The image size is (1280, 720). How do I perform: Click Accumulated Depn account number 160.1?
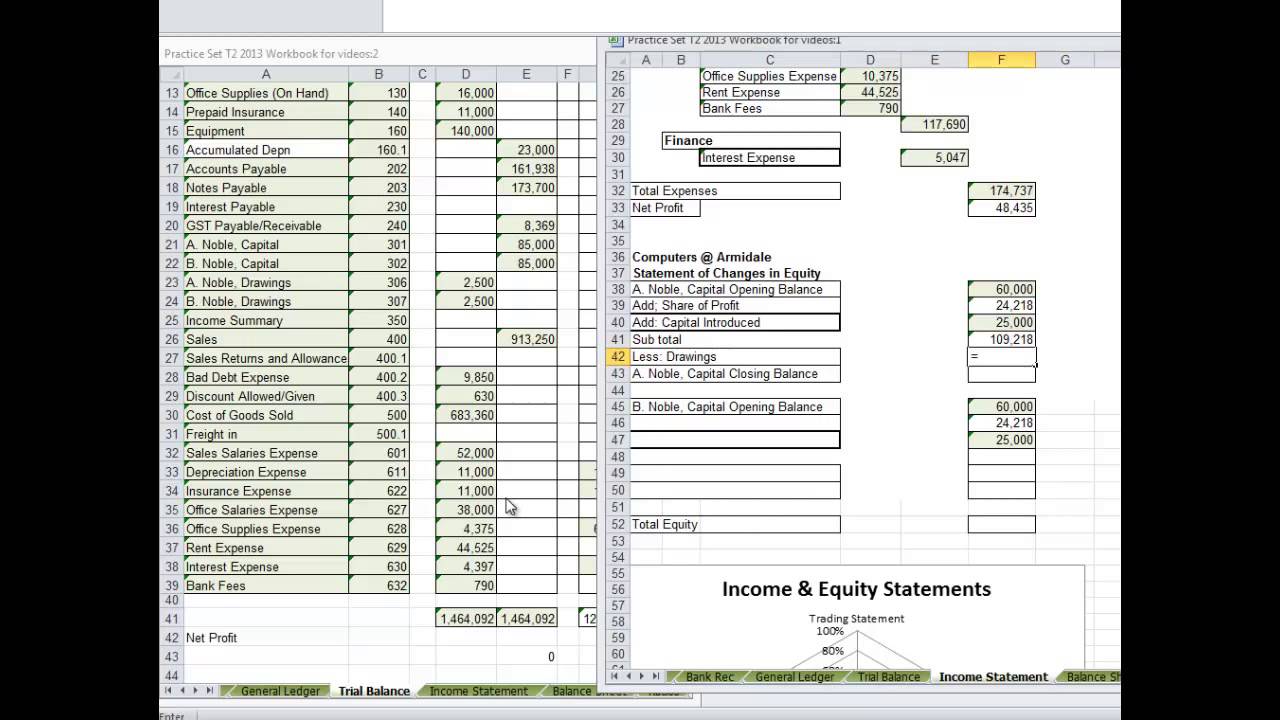coord(379,150)
